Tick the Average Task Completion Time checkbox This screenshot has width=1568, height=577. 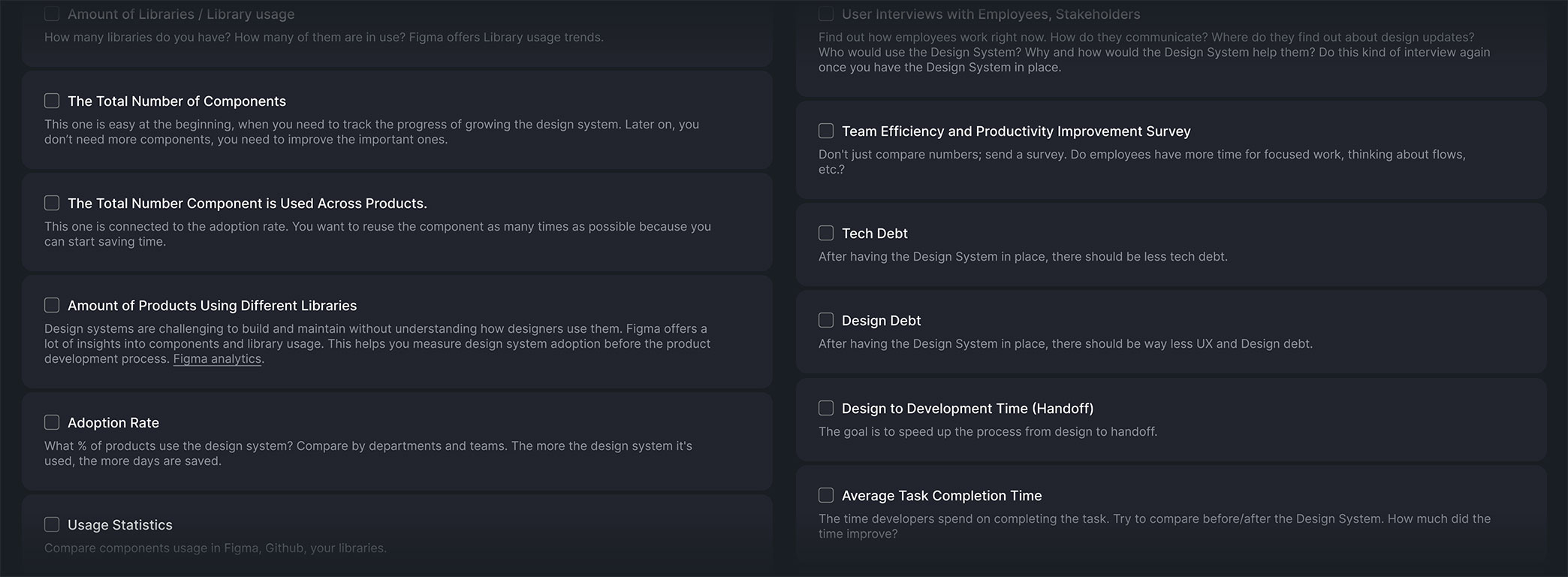(826, 495)
